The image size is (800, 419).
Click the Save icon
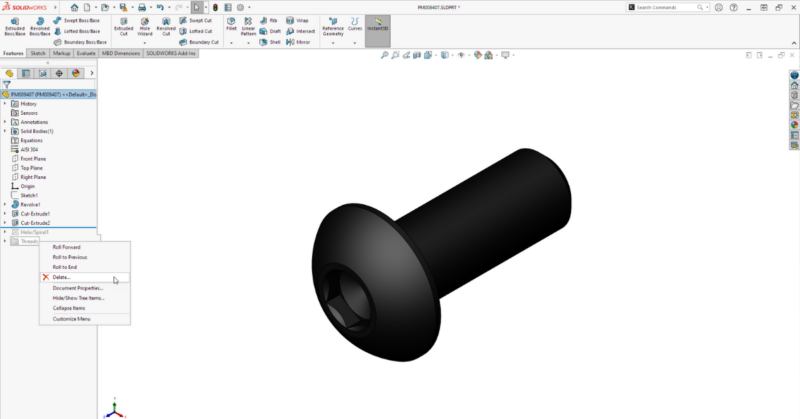coord(123,8)
